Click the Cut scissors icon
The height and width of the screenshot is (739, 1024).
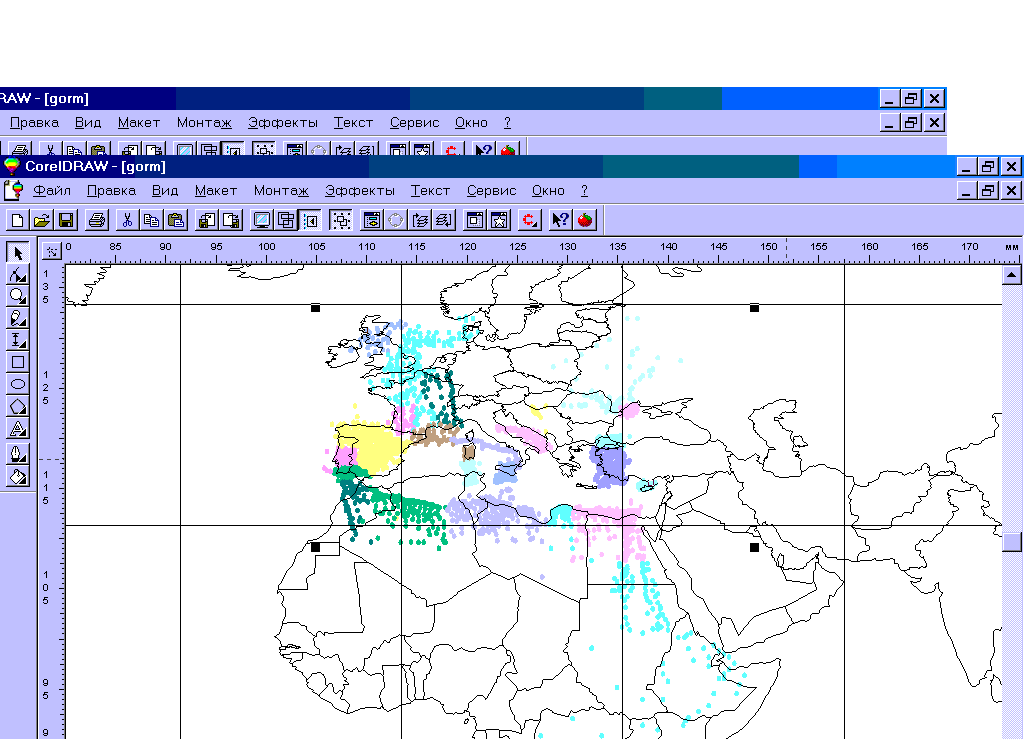point(128,220)
